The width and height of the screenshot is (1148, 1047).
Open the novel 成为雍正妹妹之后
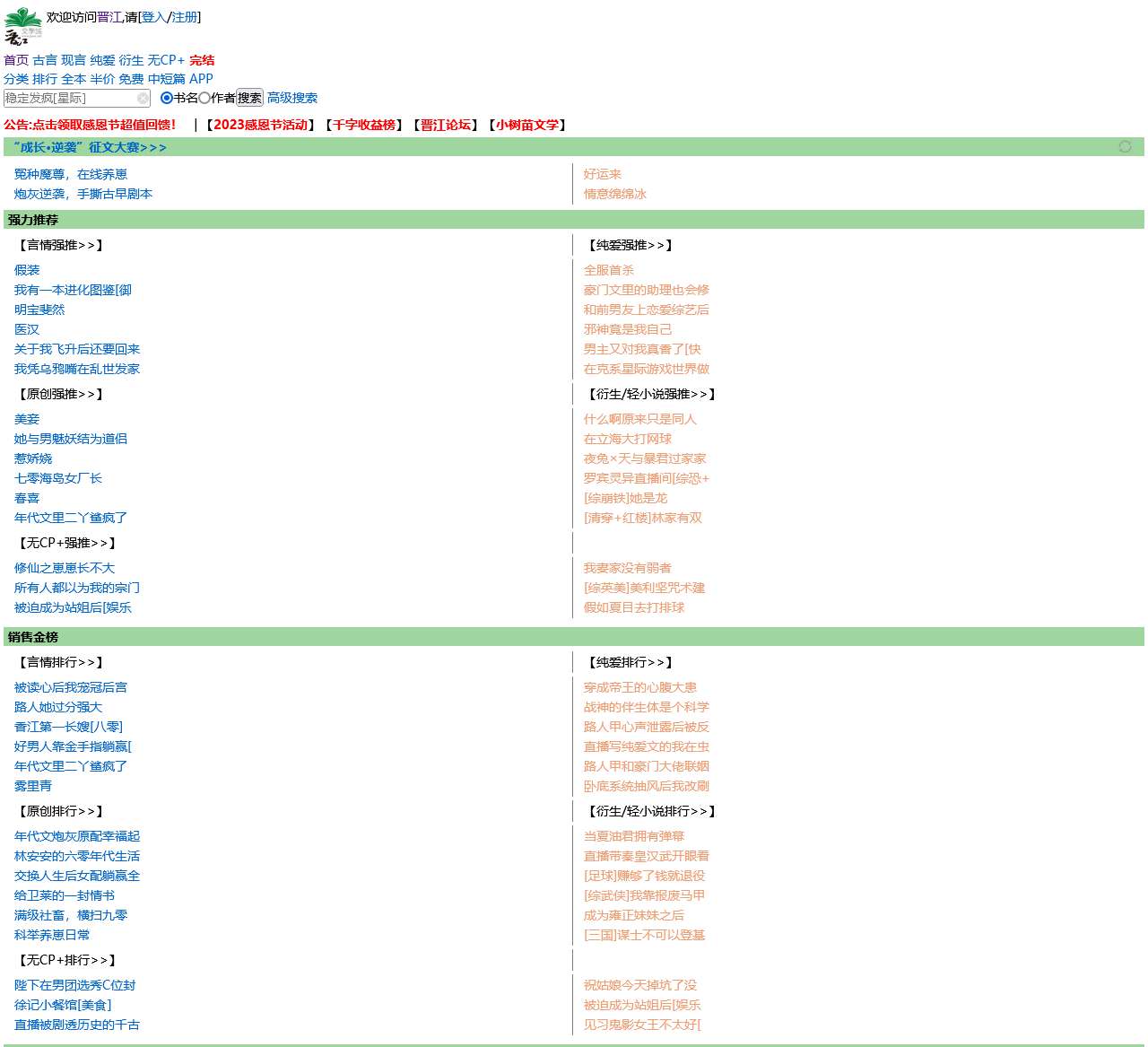point(634,915)
